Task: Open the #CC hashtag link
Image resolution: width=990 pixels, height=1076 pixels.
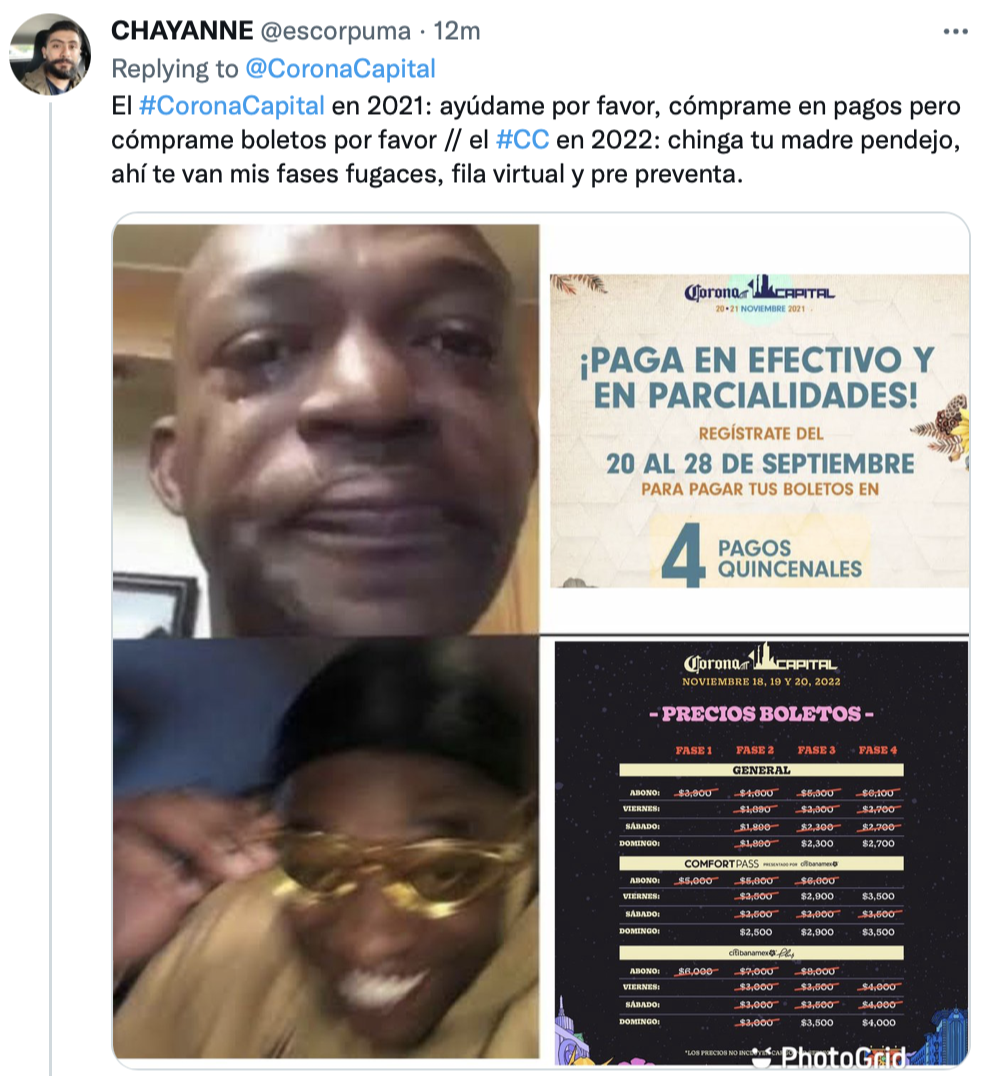Action: [x=522, y=140]
